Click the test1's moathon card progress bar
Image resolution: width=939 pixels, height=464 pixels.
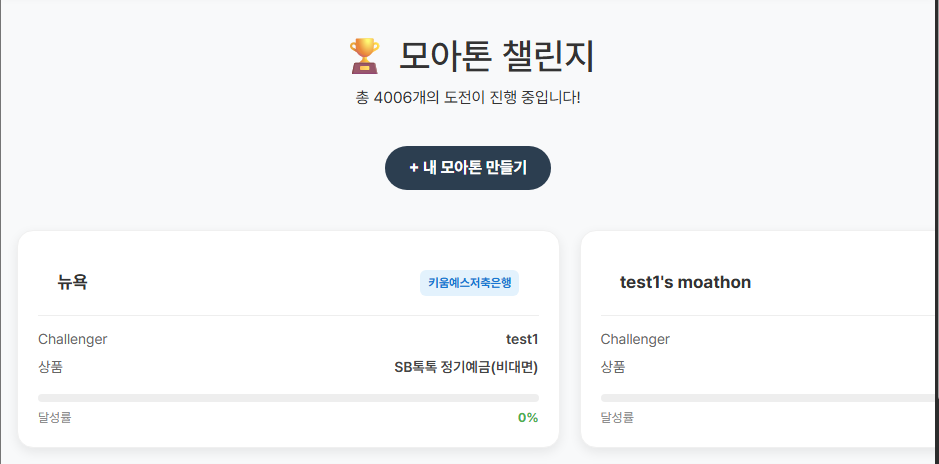point(768,398)
